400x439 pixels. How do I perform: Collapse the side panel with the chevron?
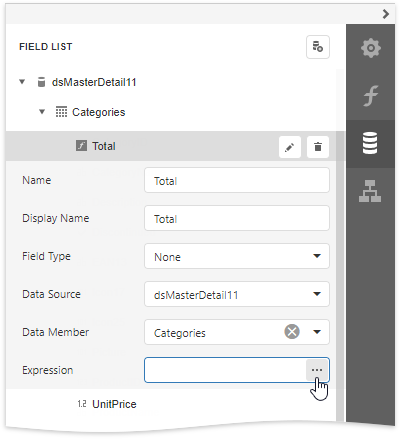click(386, 14)
